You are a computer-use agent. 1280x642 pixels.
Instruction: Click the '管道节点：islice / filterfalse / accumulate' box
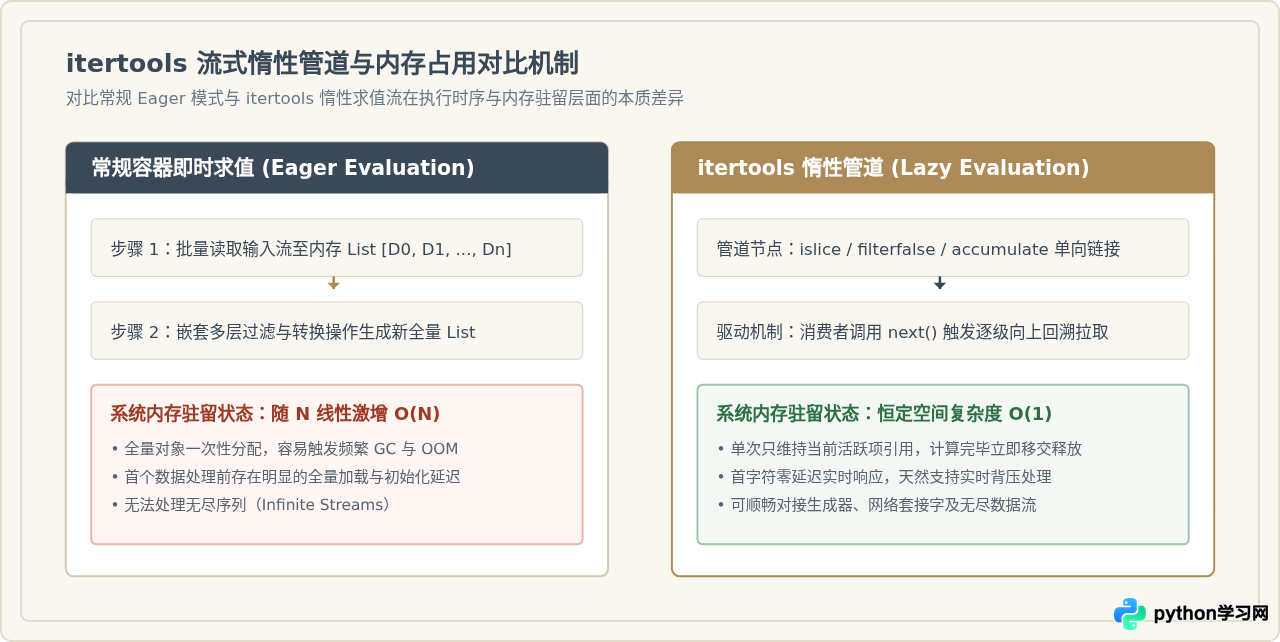tap(943, 248)
